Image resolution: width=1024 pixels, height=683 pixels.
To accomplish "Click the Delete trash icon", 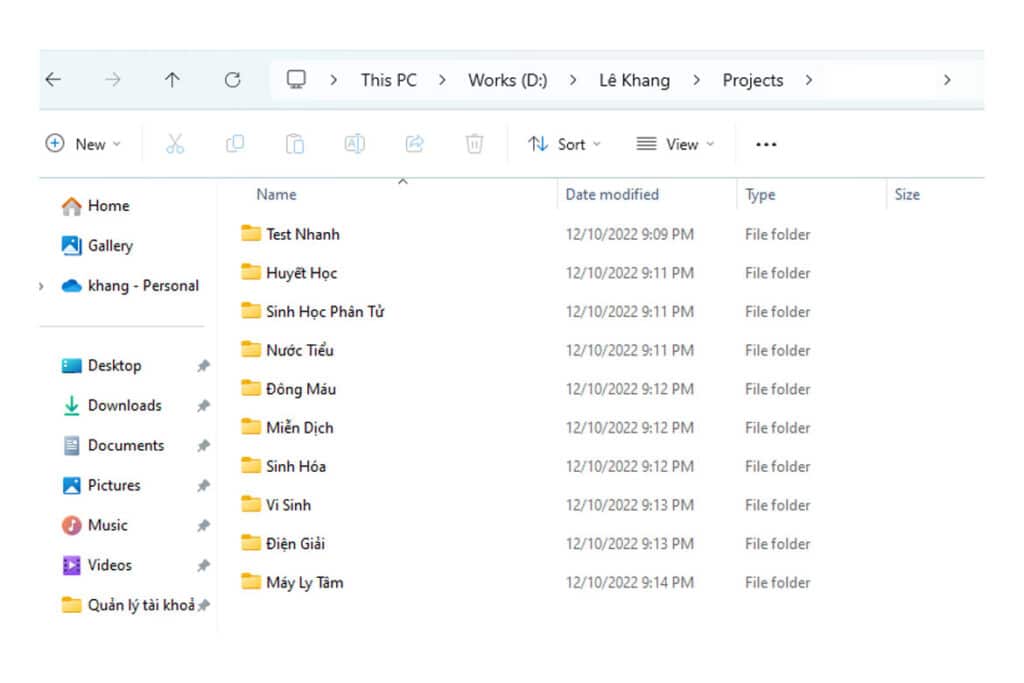I will [474, 144].
